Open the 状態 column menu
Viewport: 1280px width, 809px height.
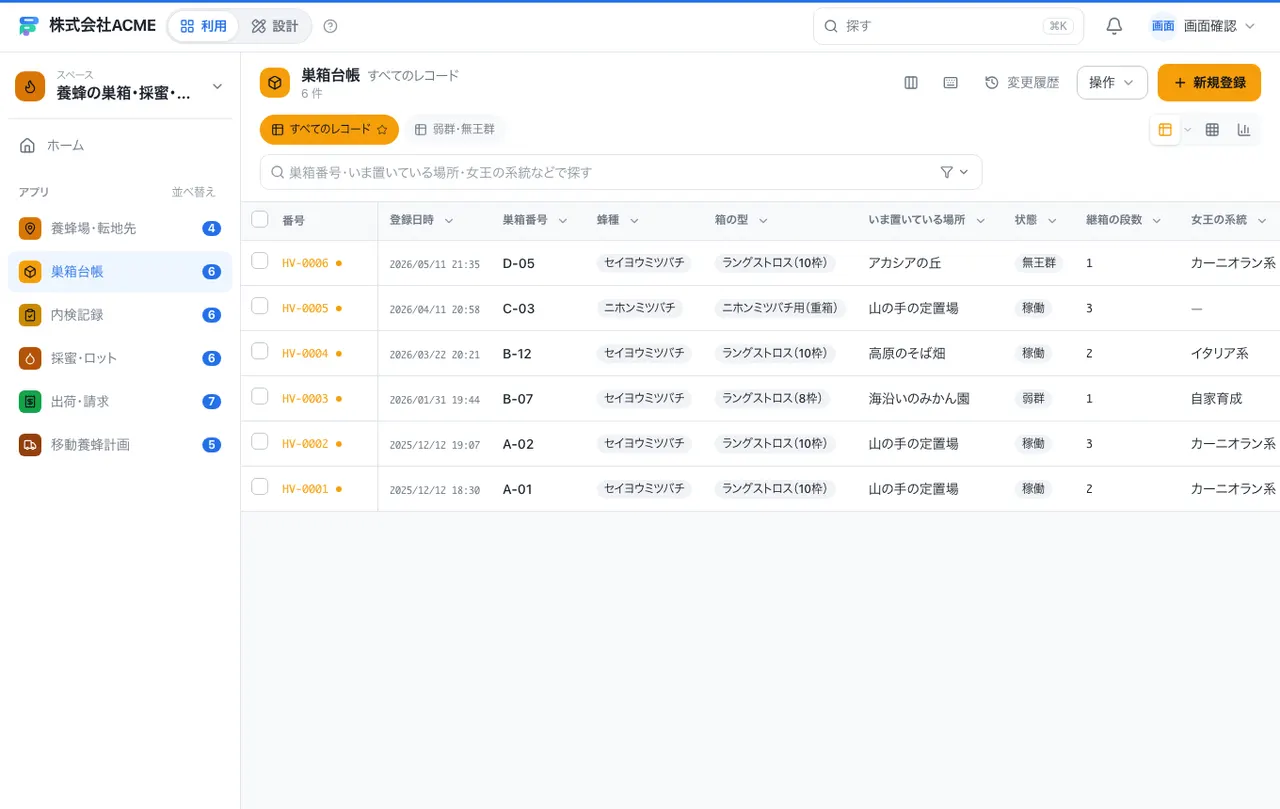(x=1051, y=220)
